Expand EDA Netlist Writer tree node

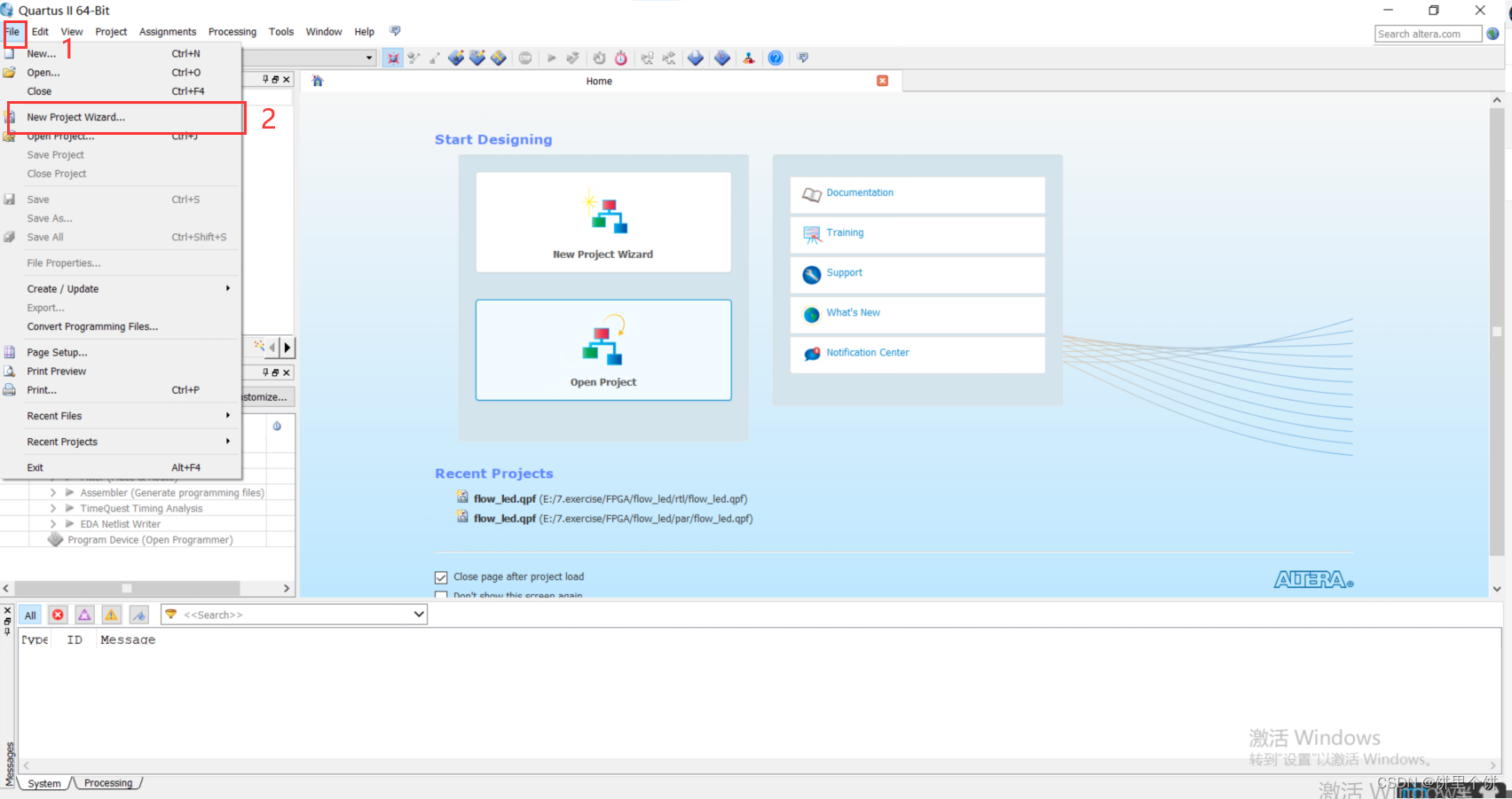[53, 524]
